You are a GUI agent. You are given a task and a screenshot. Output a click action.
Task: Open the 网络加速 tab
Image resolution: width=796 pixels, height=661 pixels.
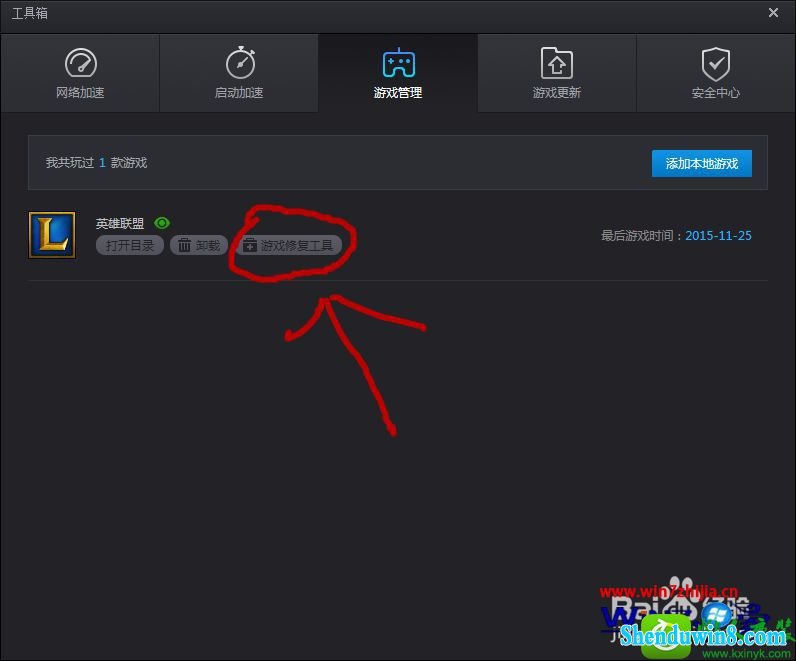click(80, 74)
